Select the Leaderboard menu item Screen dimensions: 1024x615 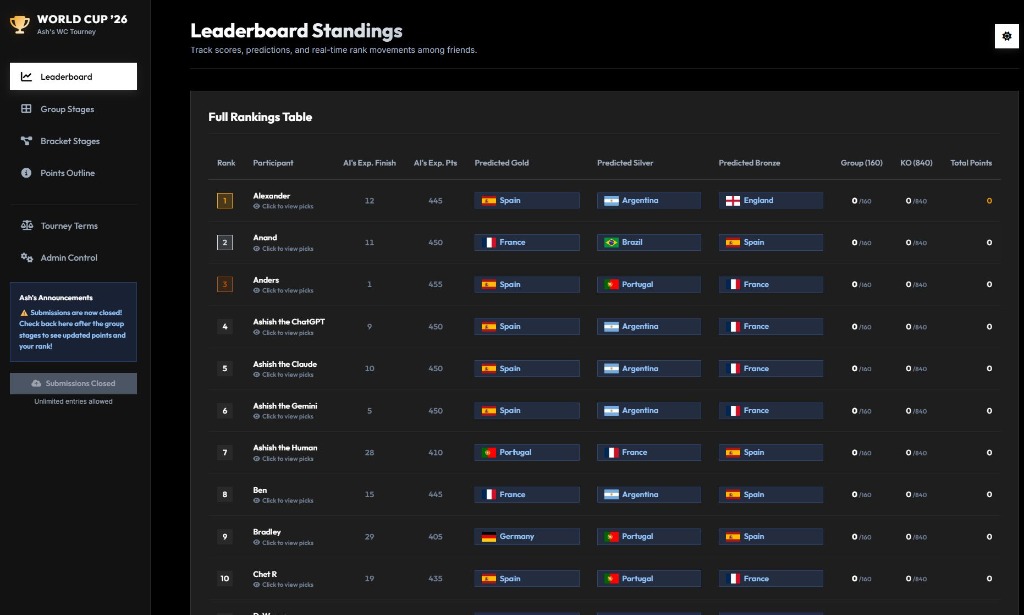73,76
